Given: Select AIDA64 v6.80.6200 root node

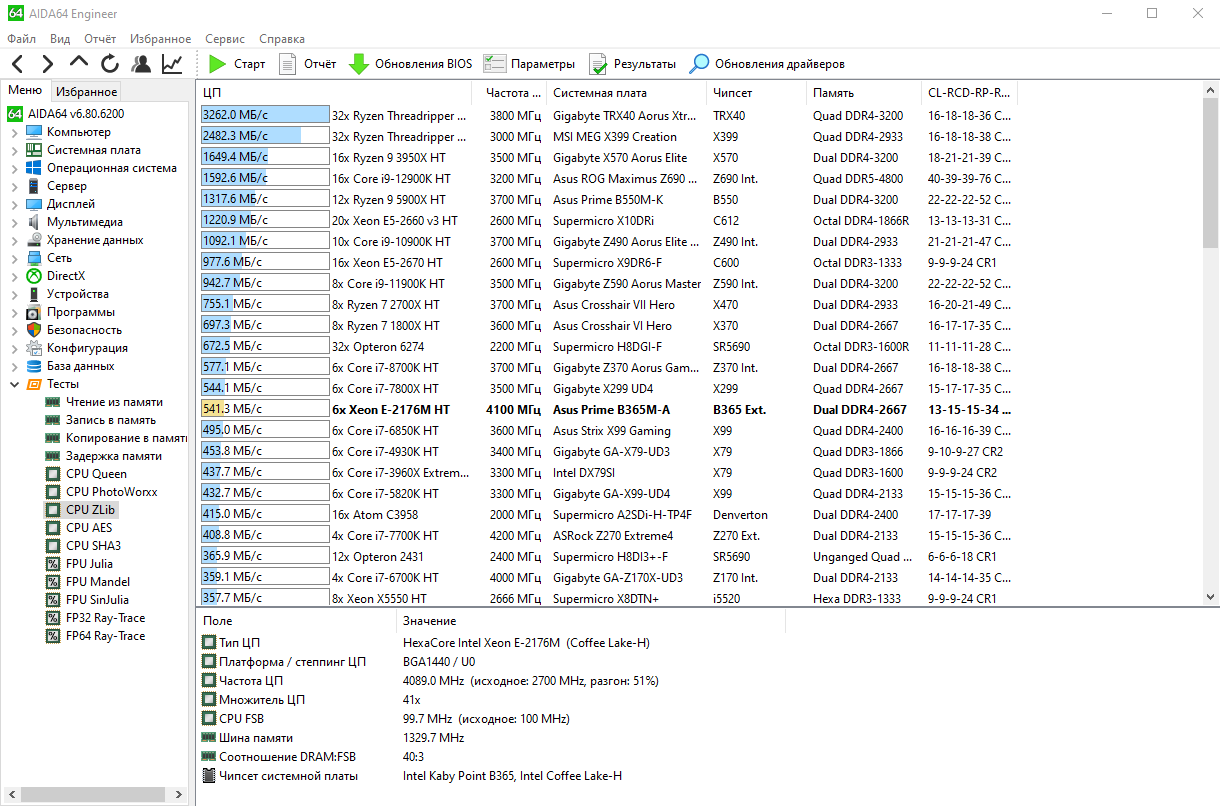Looking at the screenshot, I should point(65,114).
